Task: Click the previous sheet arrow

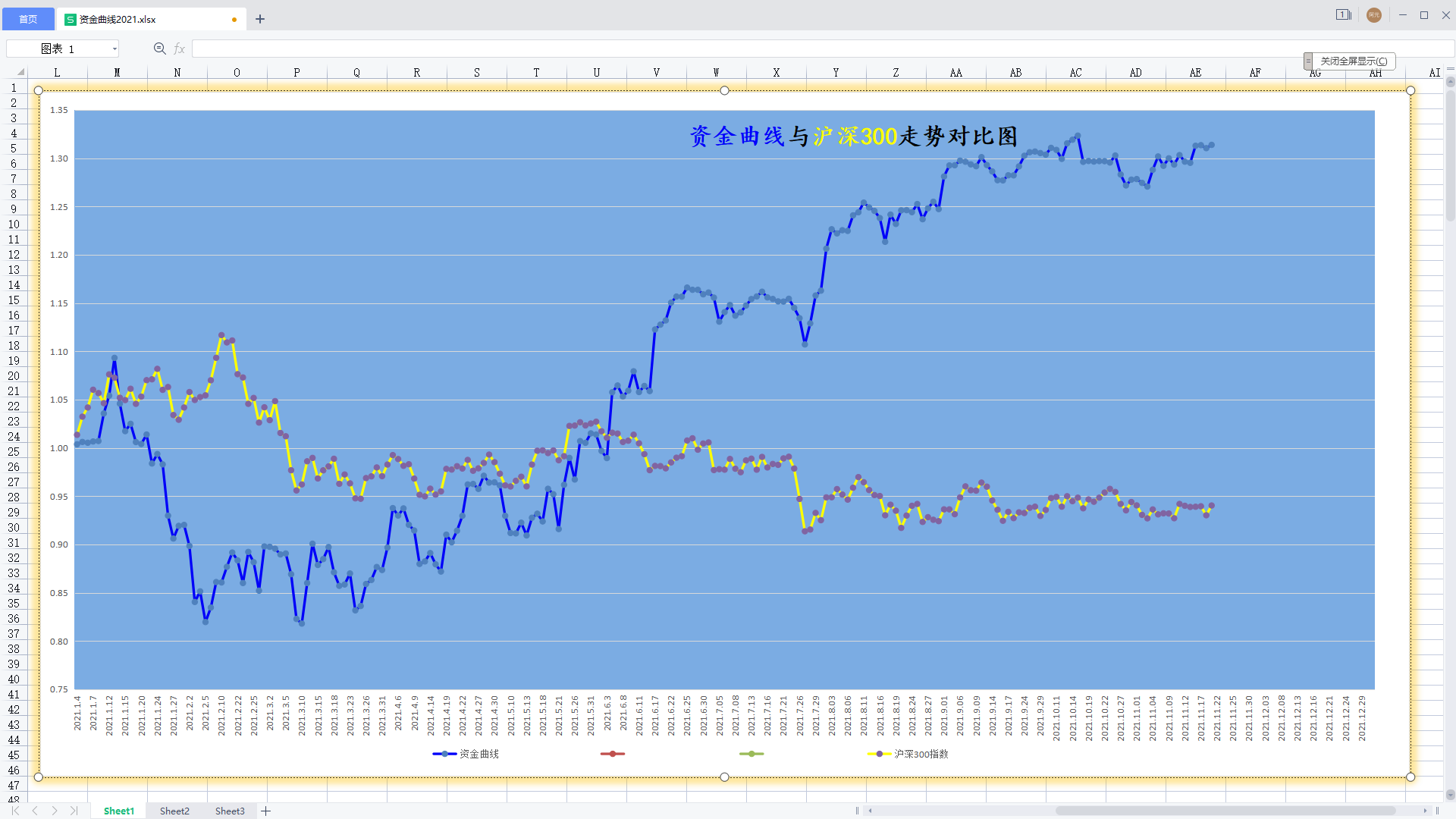Action: pos(35,811)
